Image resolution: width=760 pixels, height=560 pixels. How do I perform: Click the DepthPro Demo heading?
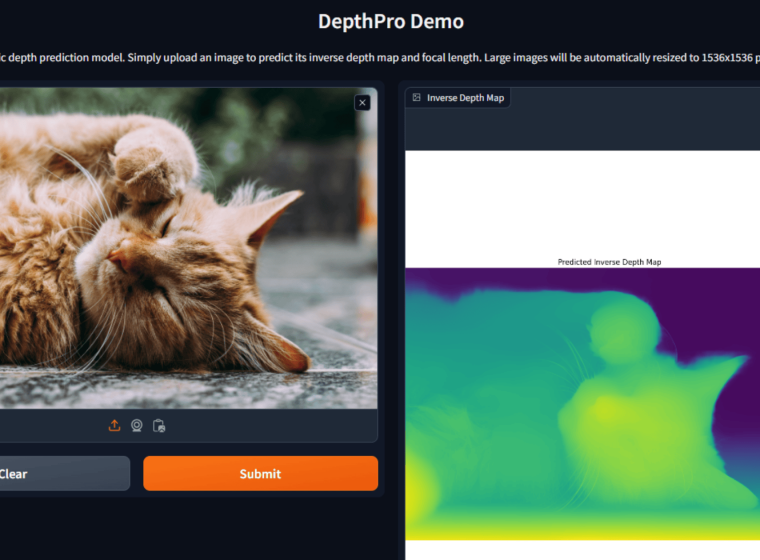click(x=390, y=21)
